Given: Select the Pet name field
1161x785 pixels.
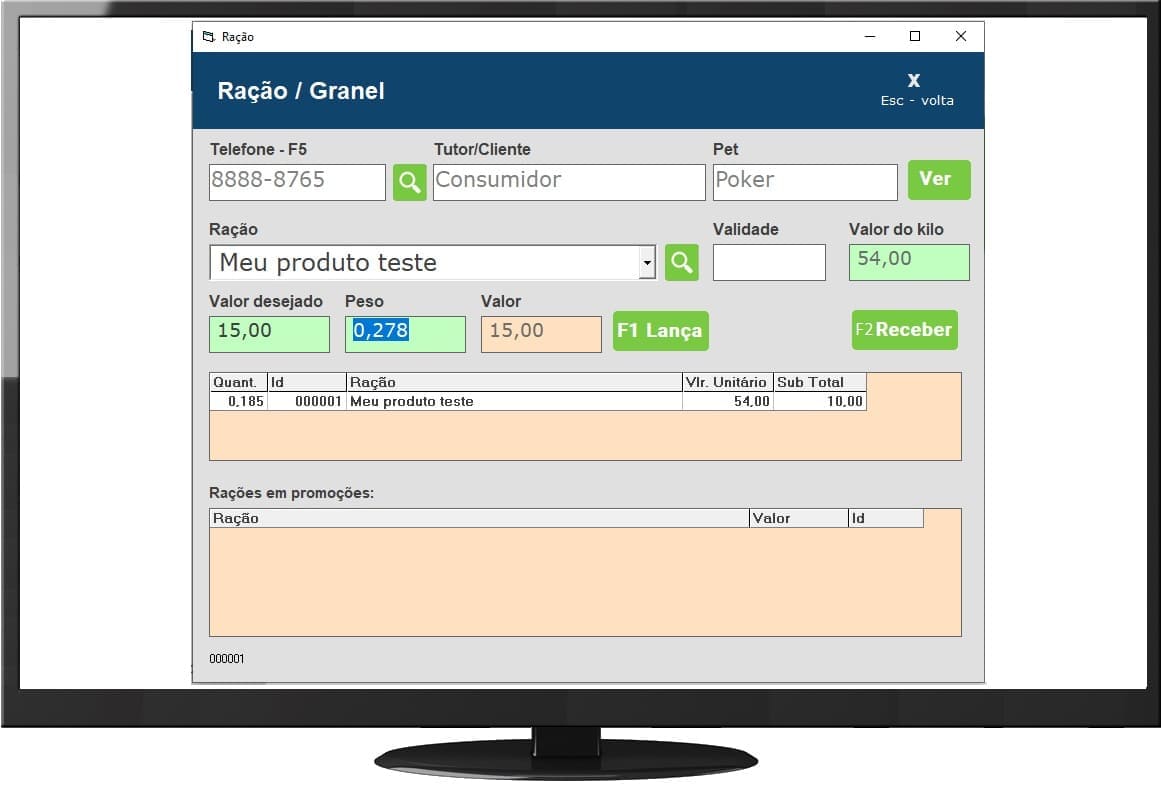Looking at the screenshot, I should [x=804, y=182].
